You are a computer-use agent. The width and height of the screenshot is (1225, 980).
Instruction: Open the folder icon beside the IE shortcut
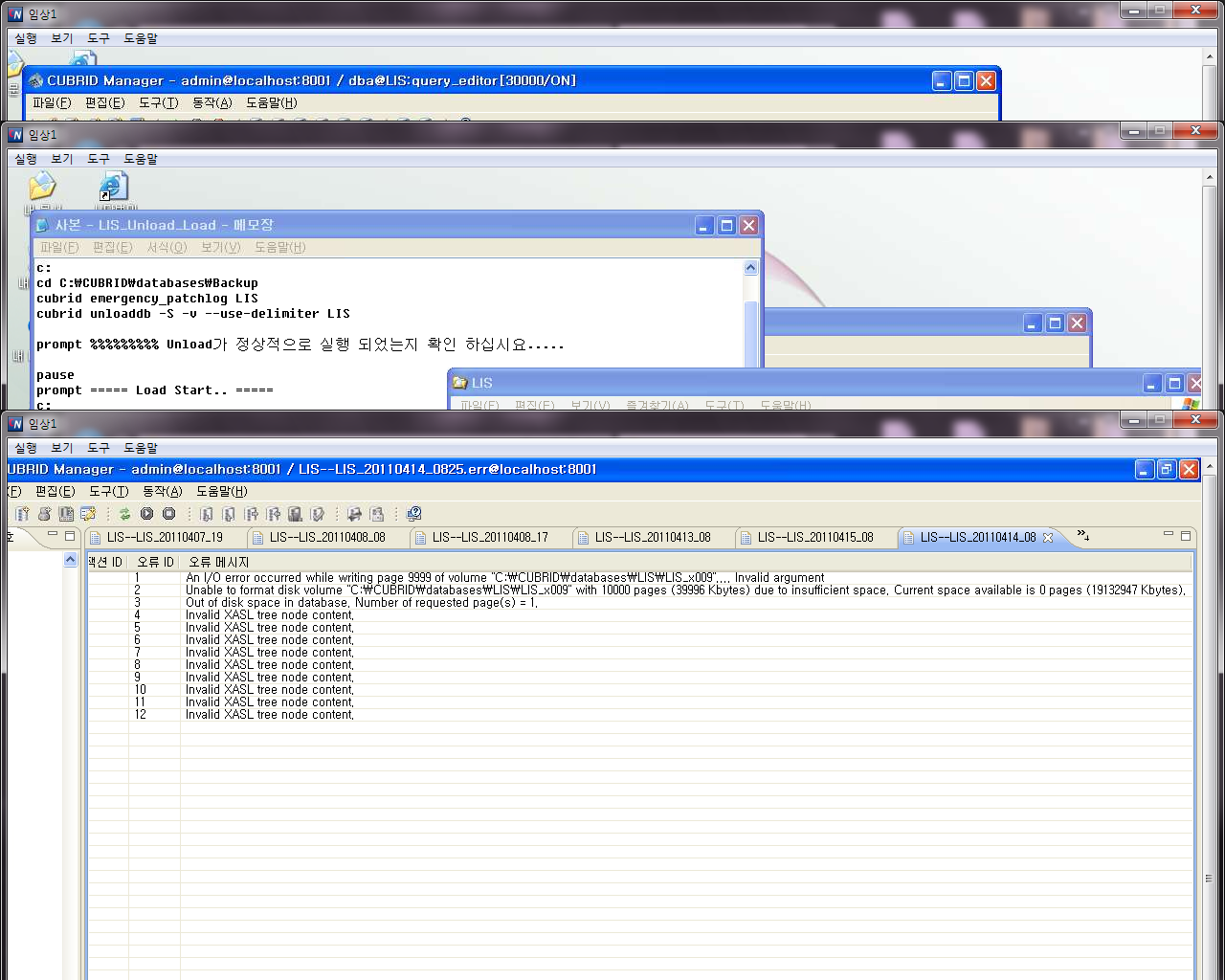coord(42,187)
